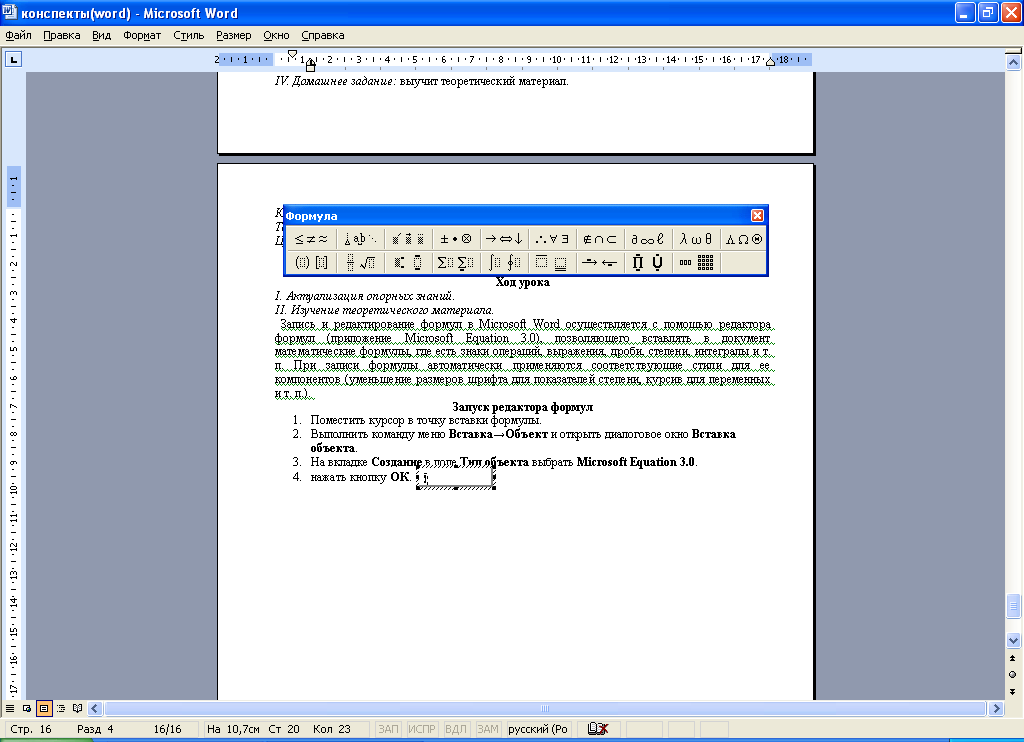
Task: Open the lowercase Greek letters palette (λωθ)
Action: pos(697,239)
